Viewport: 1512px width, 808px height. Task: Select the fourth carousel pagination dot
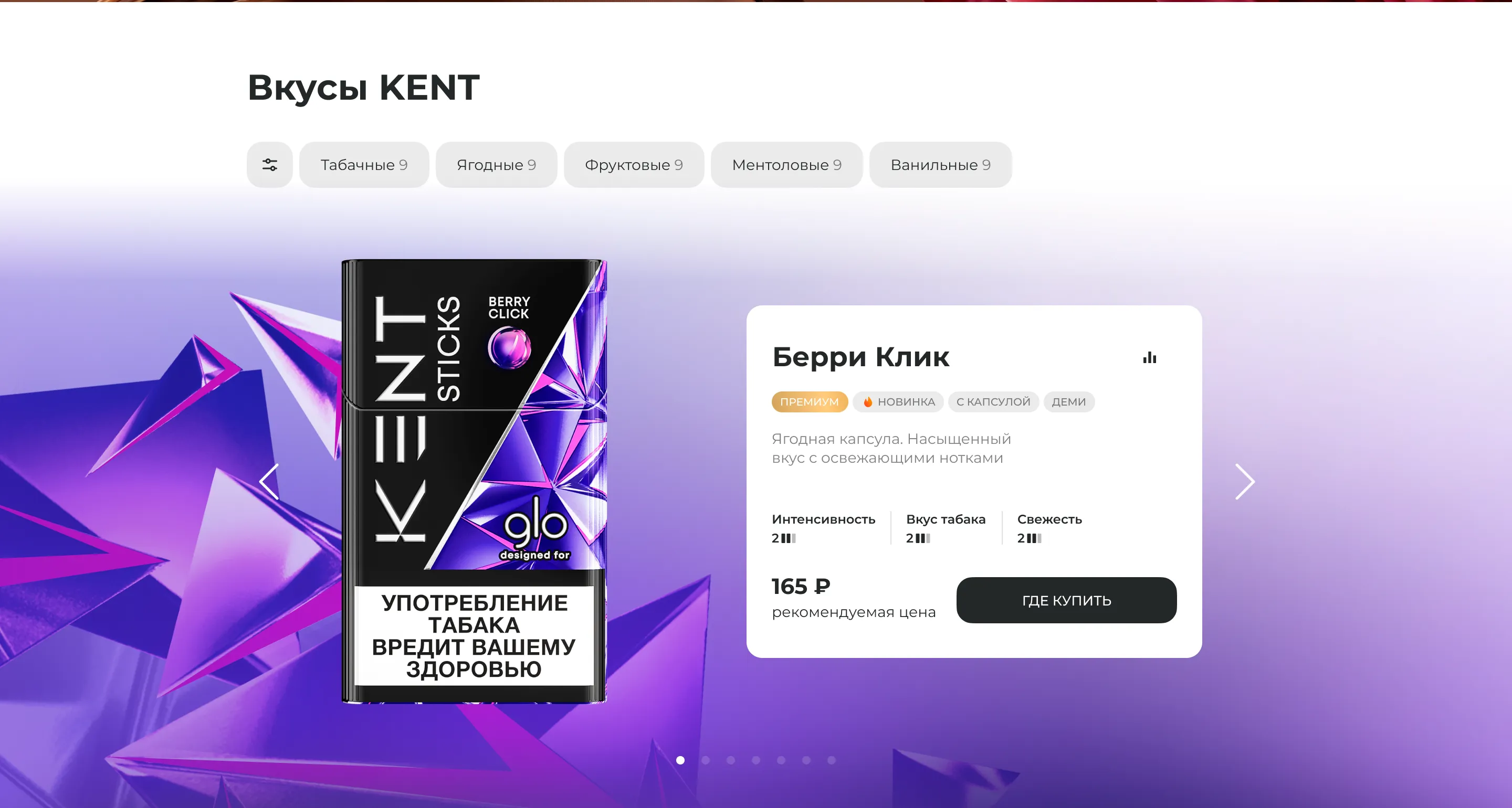coord(756,760)
